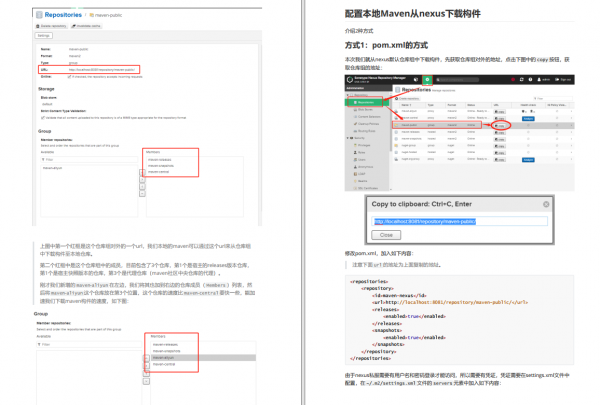Copy URL of the maven-aliyun row
Screen dimensions: 600x405
point(499,112)
